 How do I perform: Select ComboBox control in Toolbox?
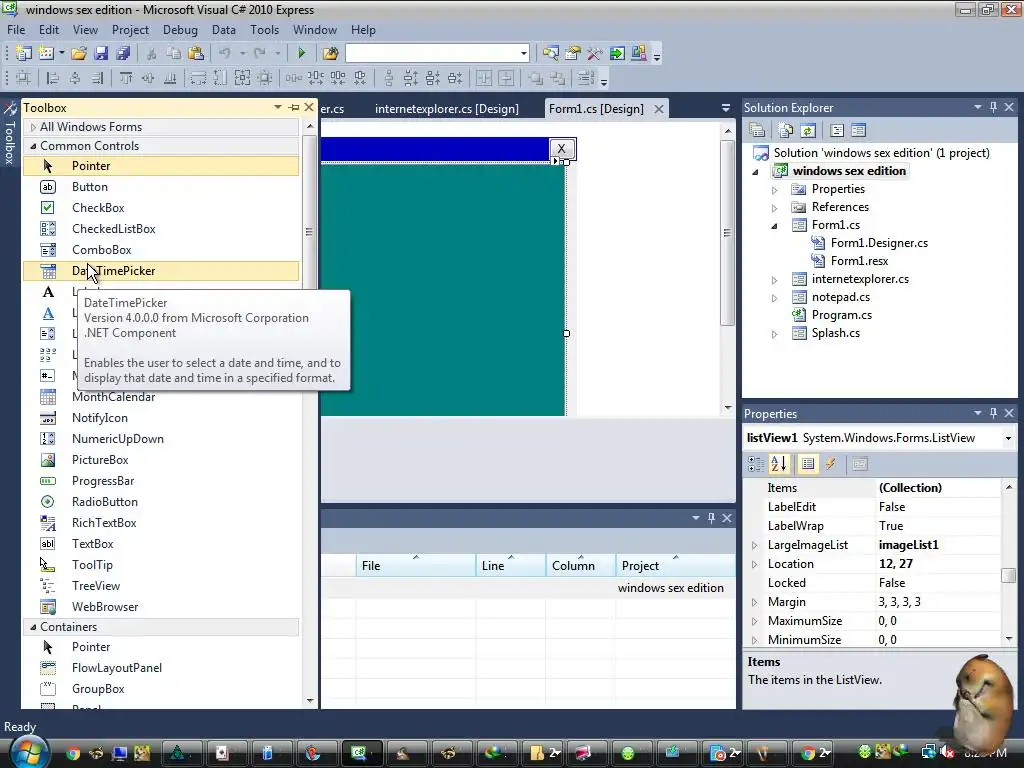coord(161,249)
